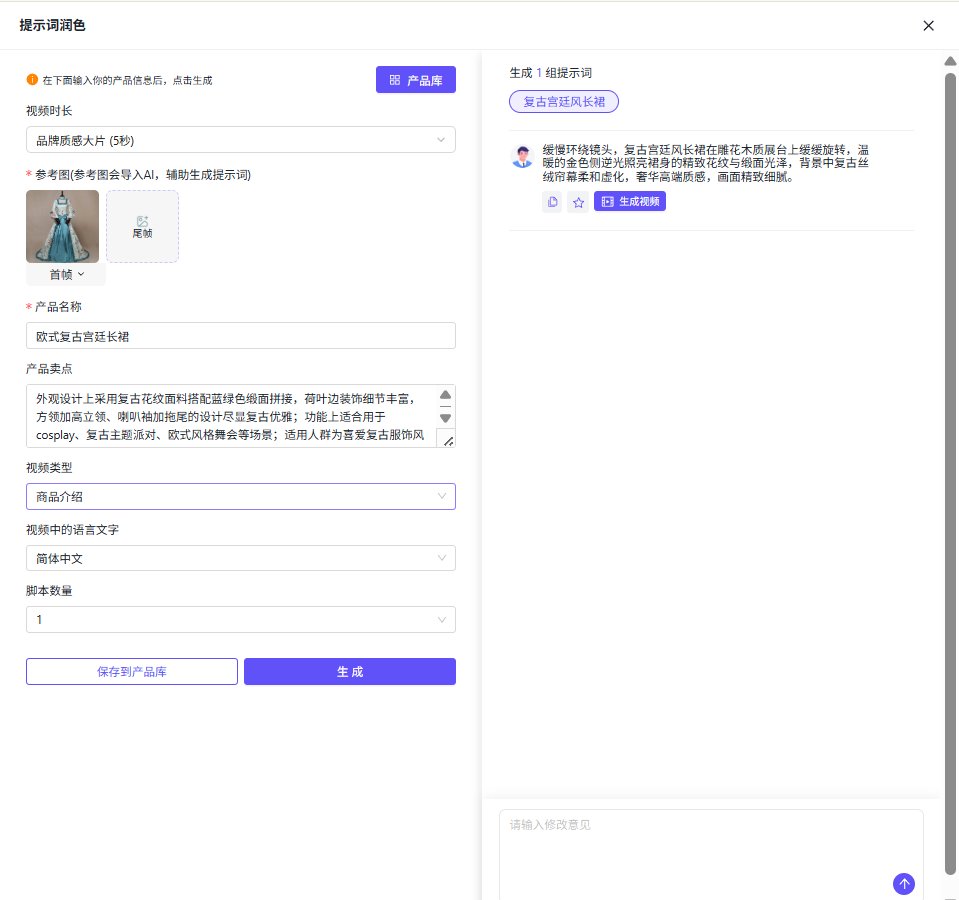The width and height of the screenshot is (959, 900).
Task: Click the up arrow of the 产品卖点 scrollbar
Action: pos(445,394)
